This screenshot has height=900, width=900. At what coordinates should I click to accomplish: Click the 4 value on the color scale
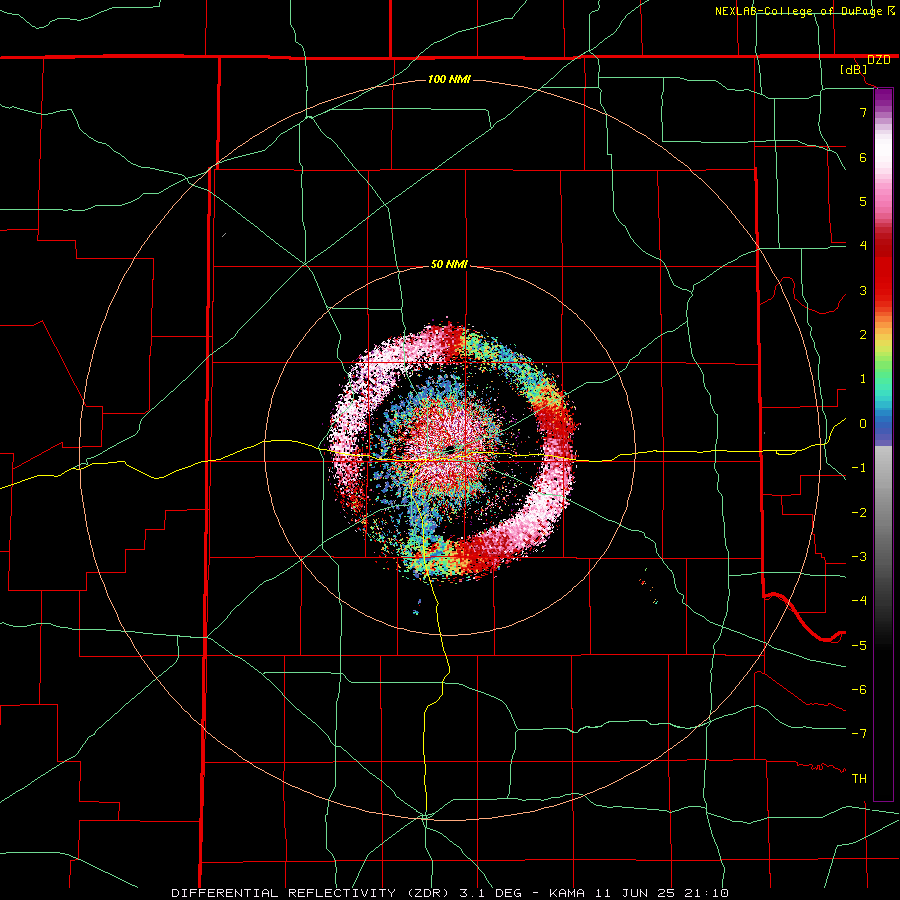(x=863, y=246)
